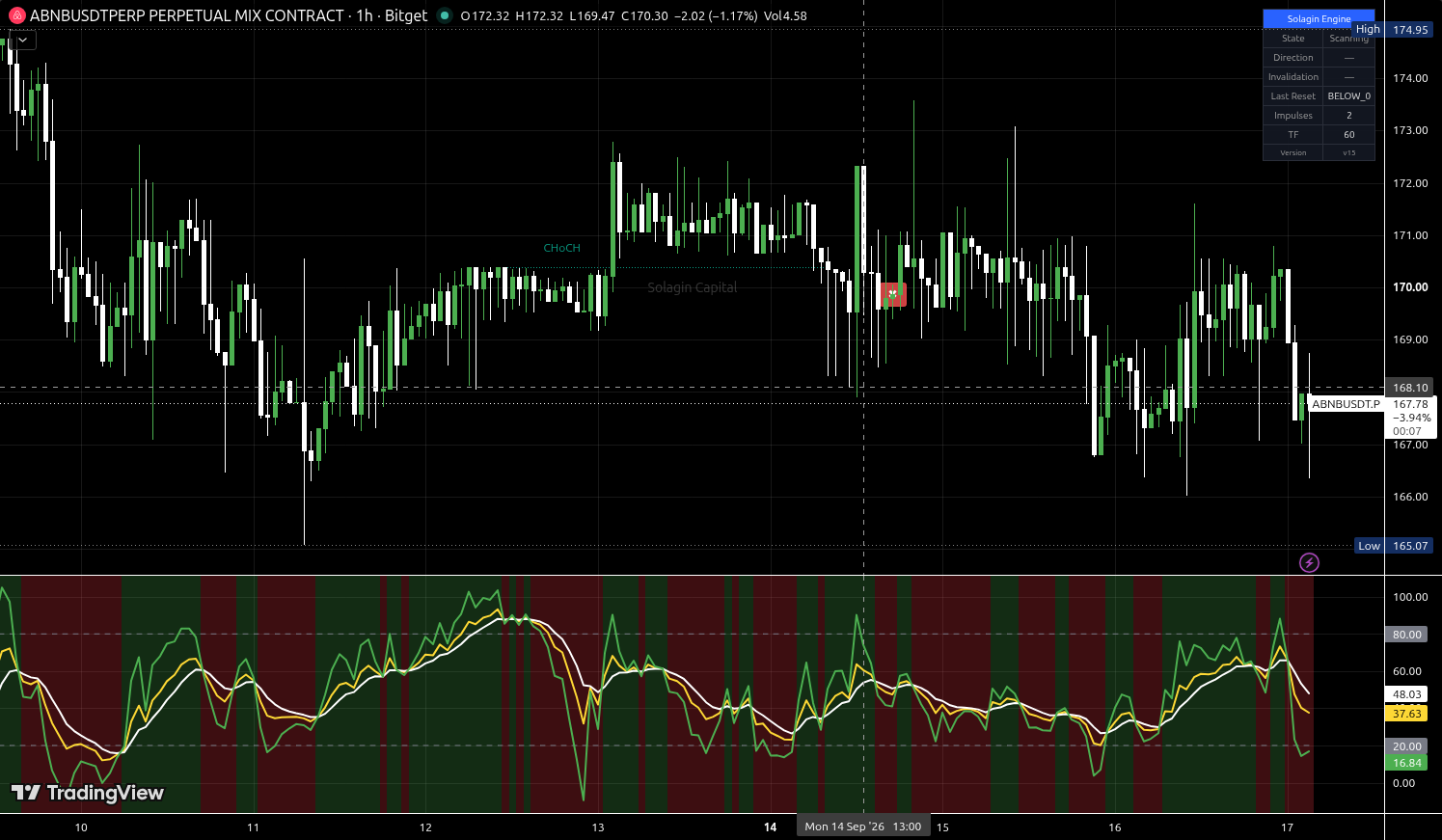
Task: Select the CHoCH label on chart
Action: click(x=562, y=248)
